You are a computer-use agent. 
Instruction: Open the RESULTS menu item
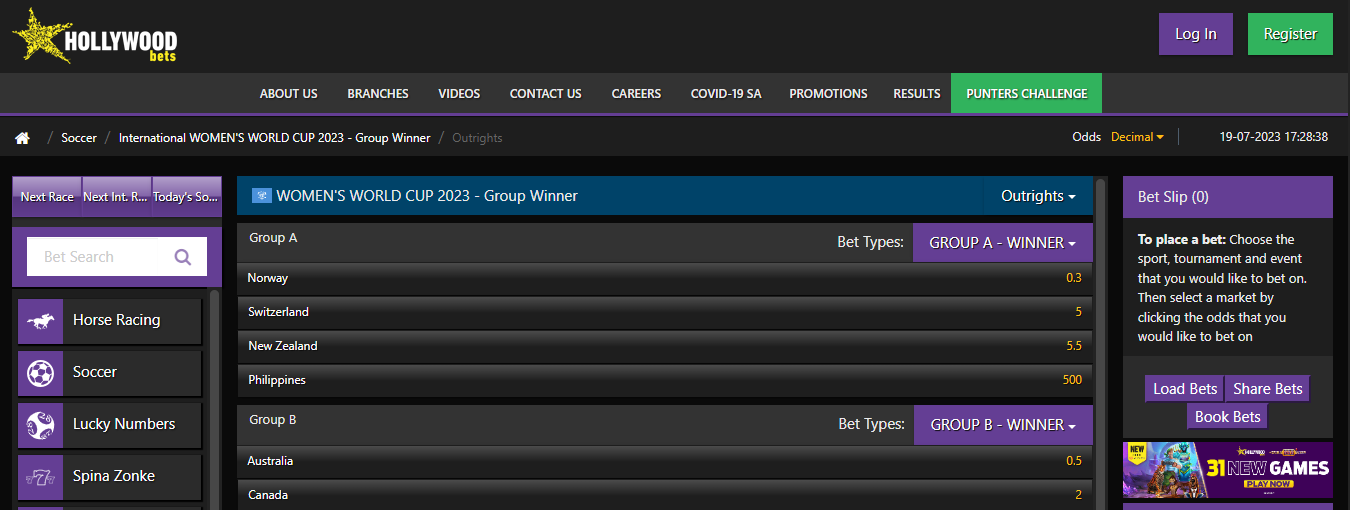click(917, 94)
